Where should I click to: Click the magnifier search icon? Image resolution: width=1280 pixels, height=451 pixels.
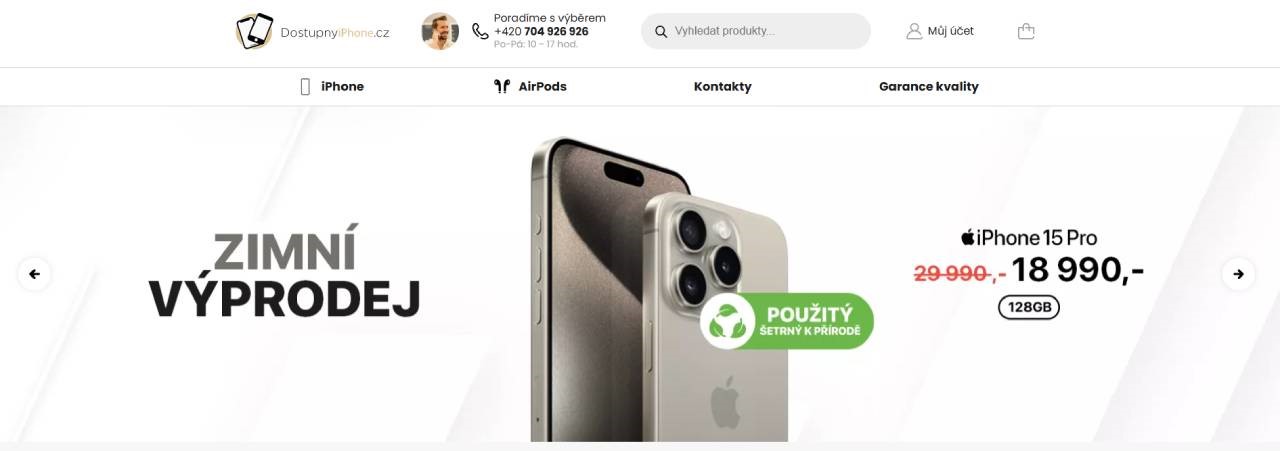tap(661, 31)
